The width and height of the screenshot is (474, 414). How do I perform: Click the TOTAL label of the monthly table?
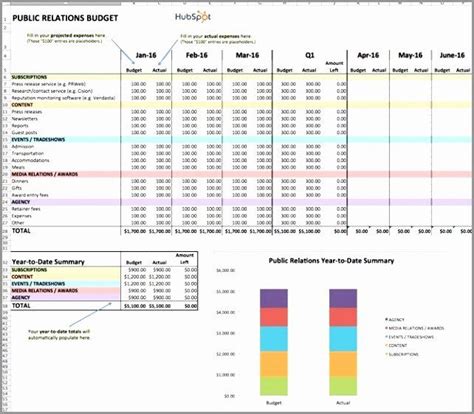21,231
